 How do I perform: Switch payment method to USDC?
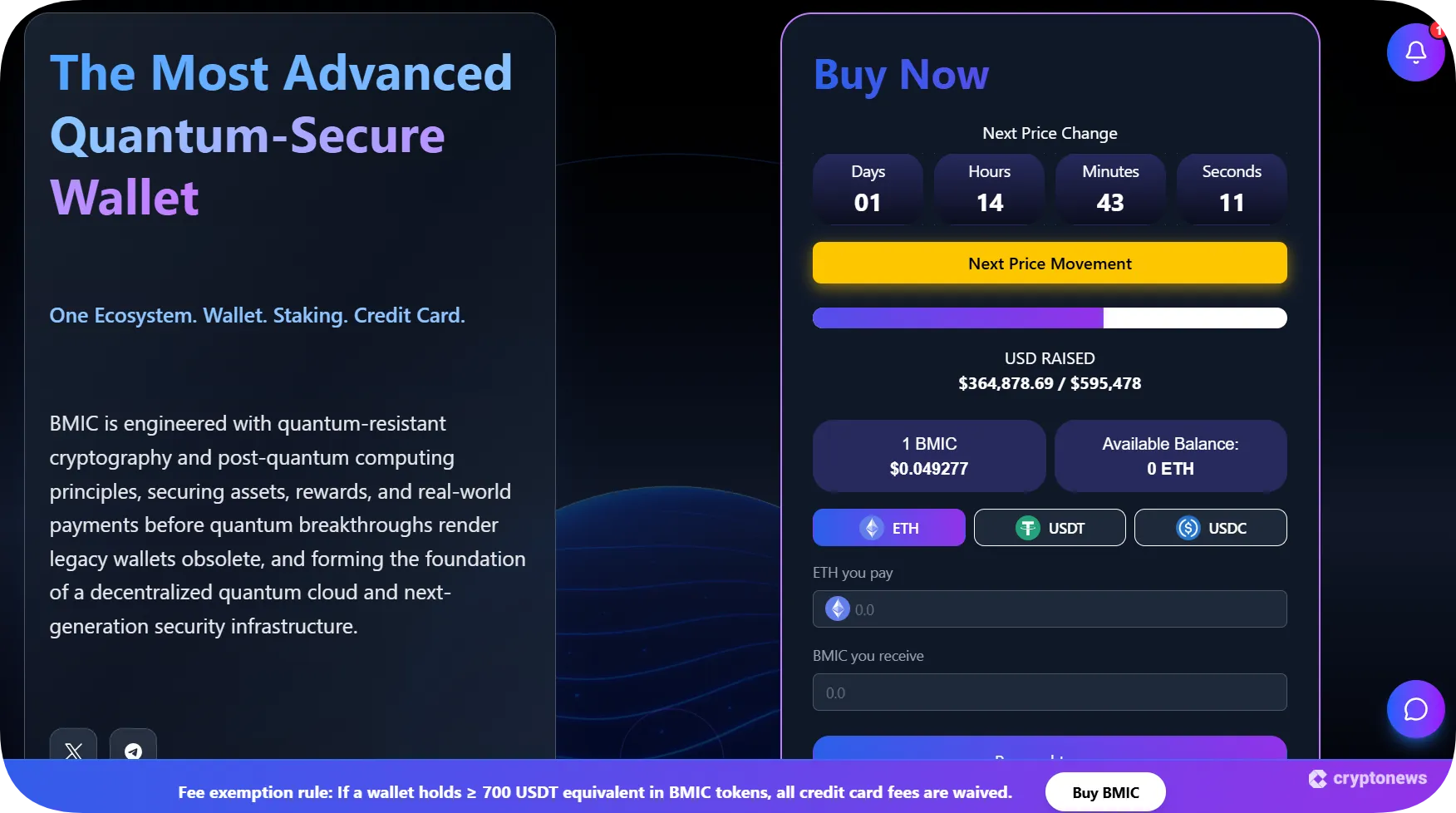click(x=1211, y=527)
